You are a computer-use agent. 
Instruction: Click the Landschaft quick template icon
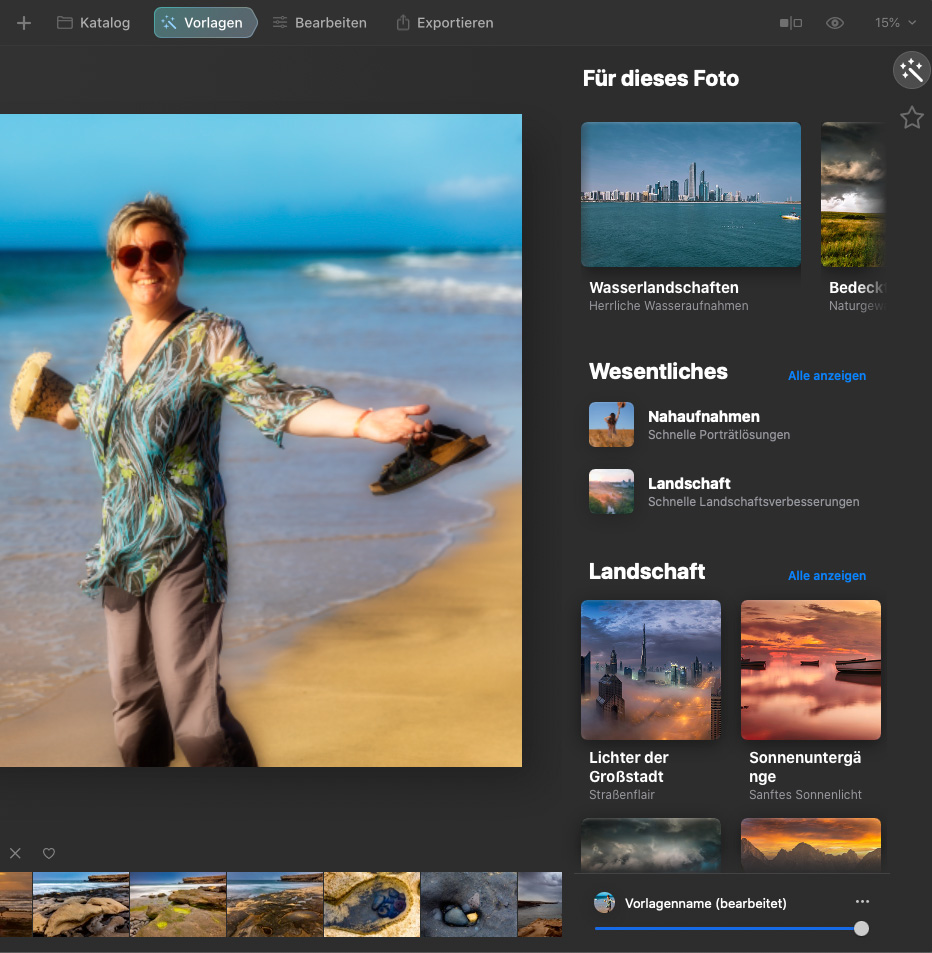coord(611,492)
